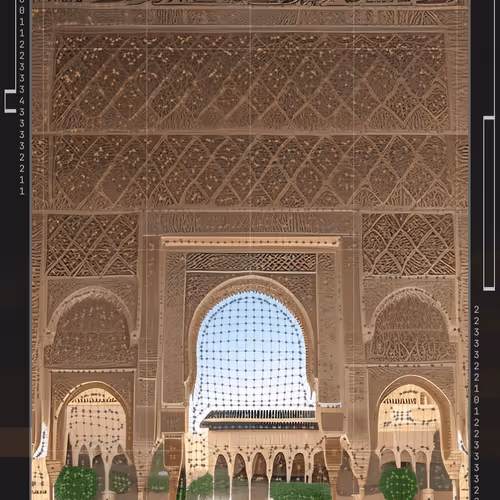Click the Alhambra courtyard image in center
The height and width of the screenshot is (500, 500).
[250, 250]
